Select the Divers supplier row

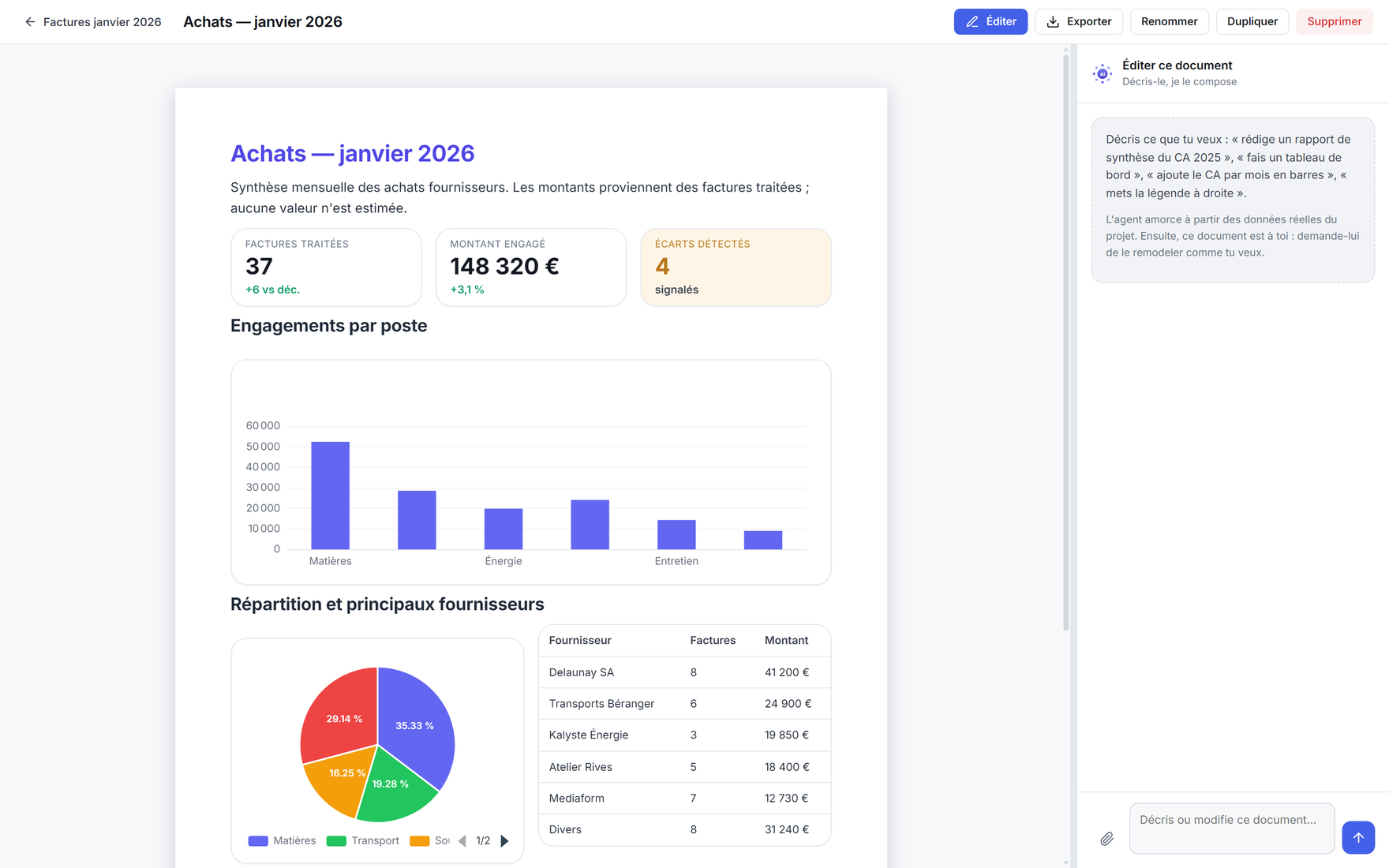(x=684, y=830)
